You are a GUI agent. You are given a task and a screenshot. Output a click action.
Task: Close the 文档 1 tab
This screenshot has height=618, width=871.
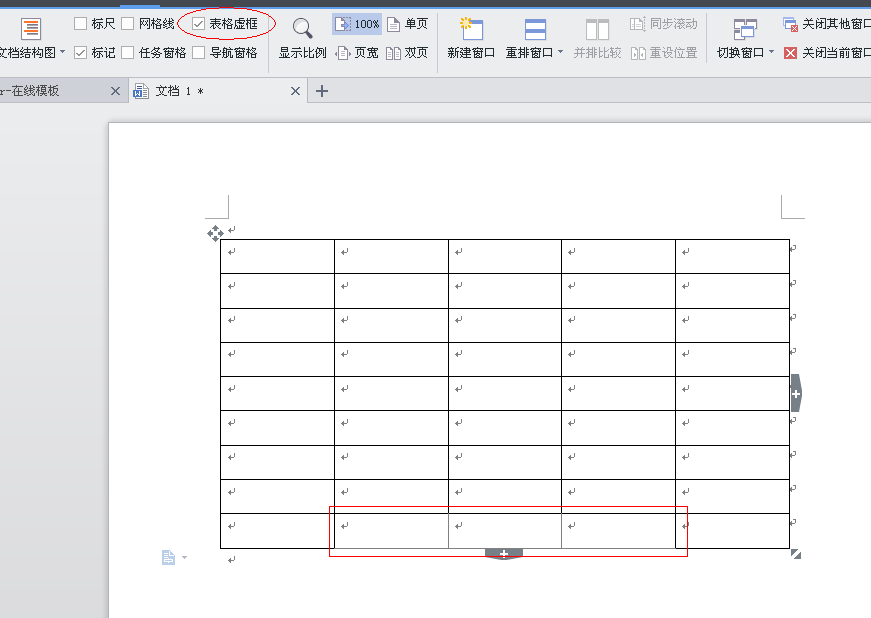(296, 91)
